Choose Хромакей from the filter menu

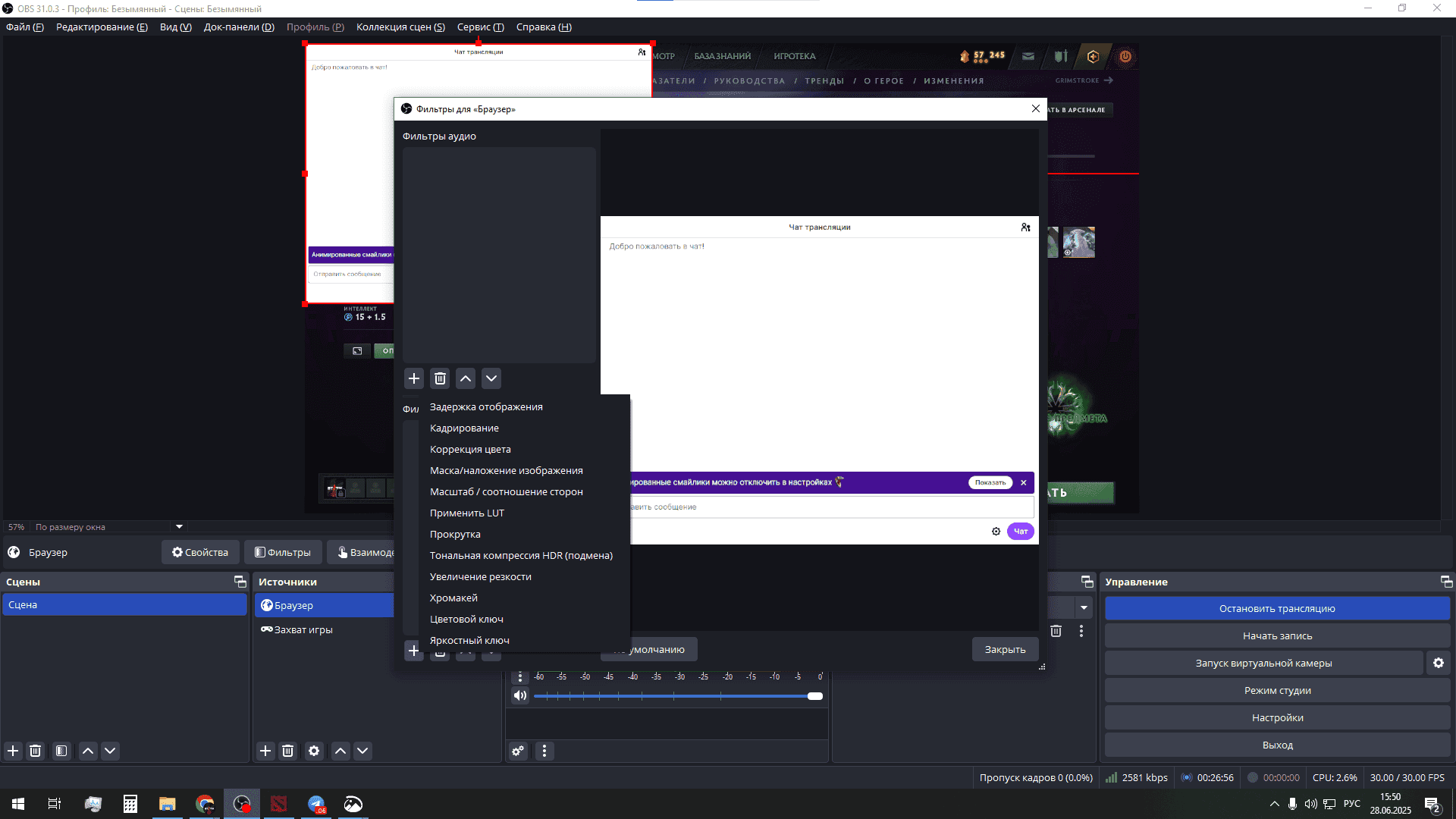click(453, 598)
